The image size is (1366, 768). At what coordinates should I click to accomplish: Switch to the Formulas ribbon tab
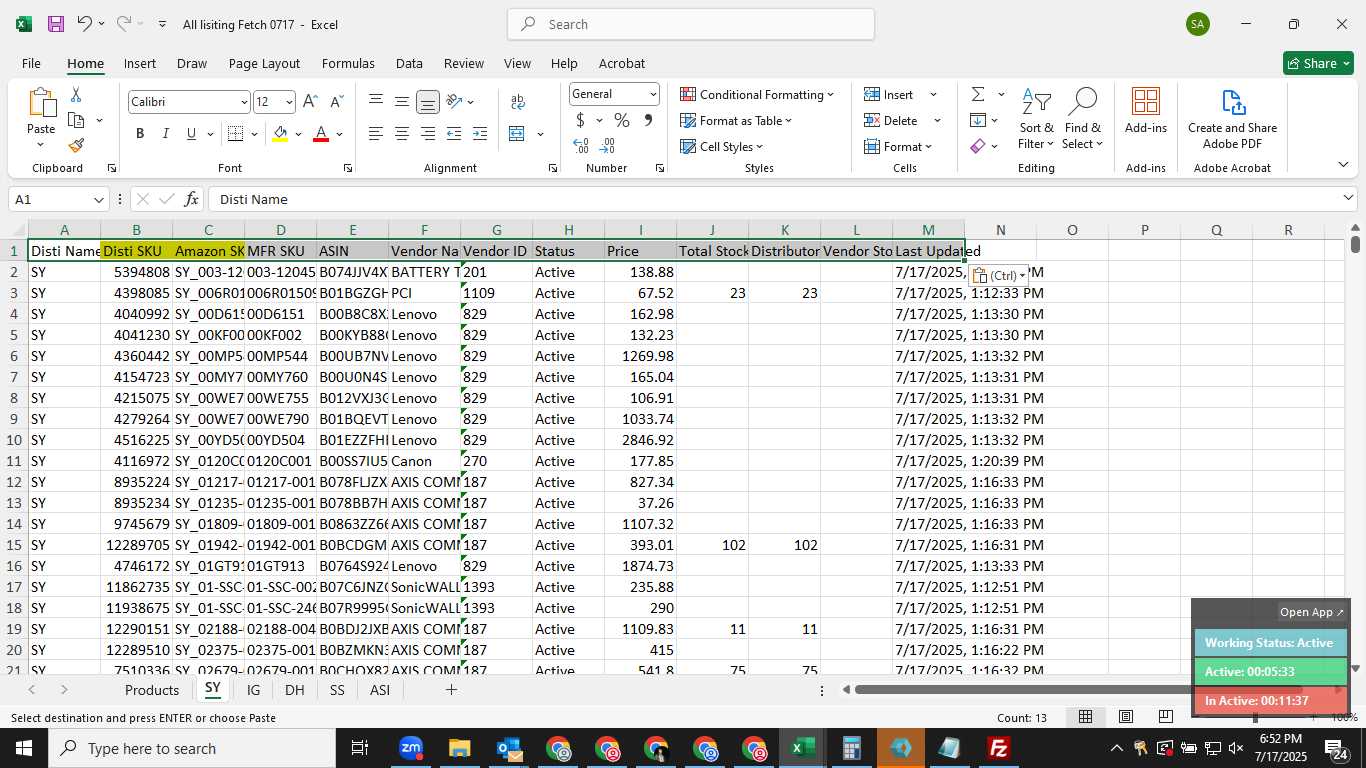348,63
